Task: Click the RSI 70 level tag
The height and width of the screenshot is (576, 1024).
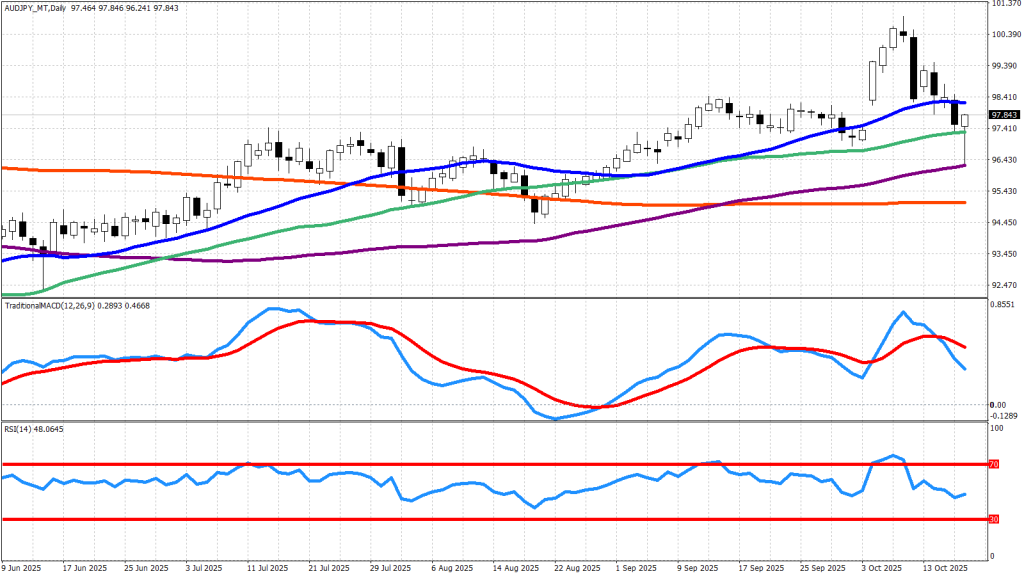Action: 994,464
